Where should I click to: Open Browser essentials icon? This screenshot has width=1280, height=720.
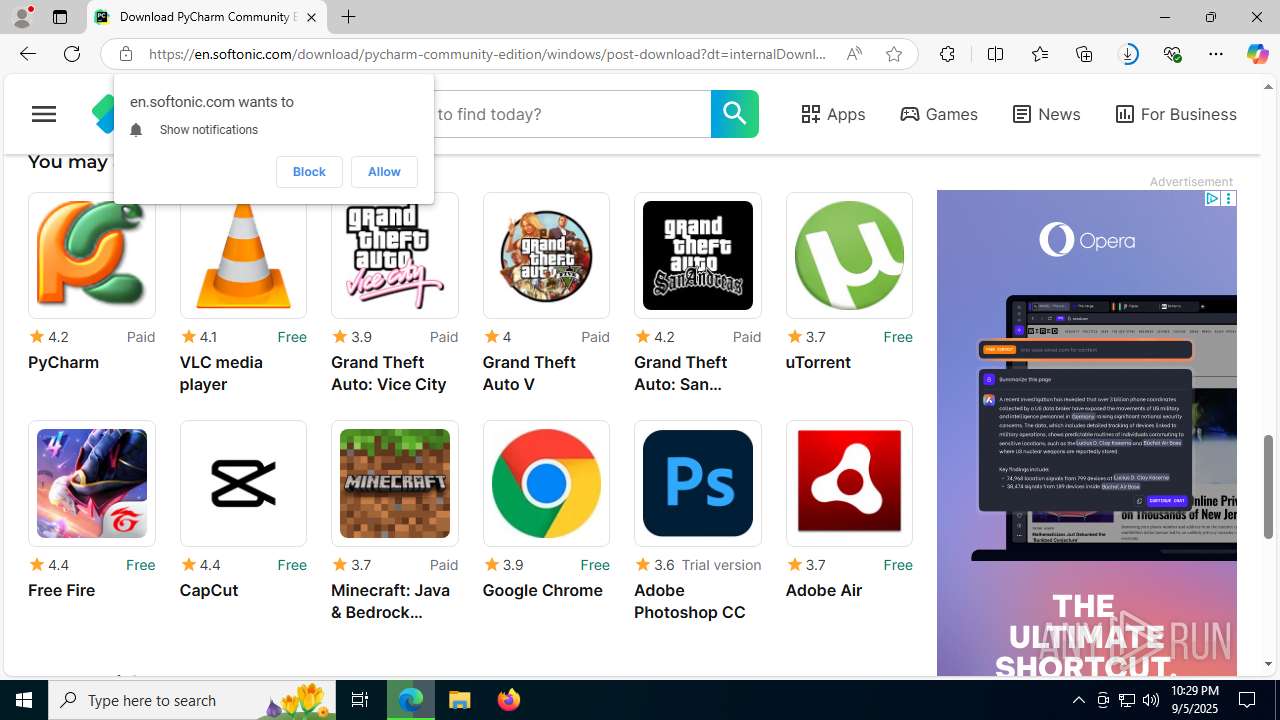click(x=1172, y=54)
